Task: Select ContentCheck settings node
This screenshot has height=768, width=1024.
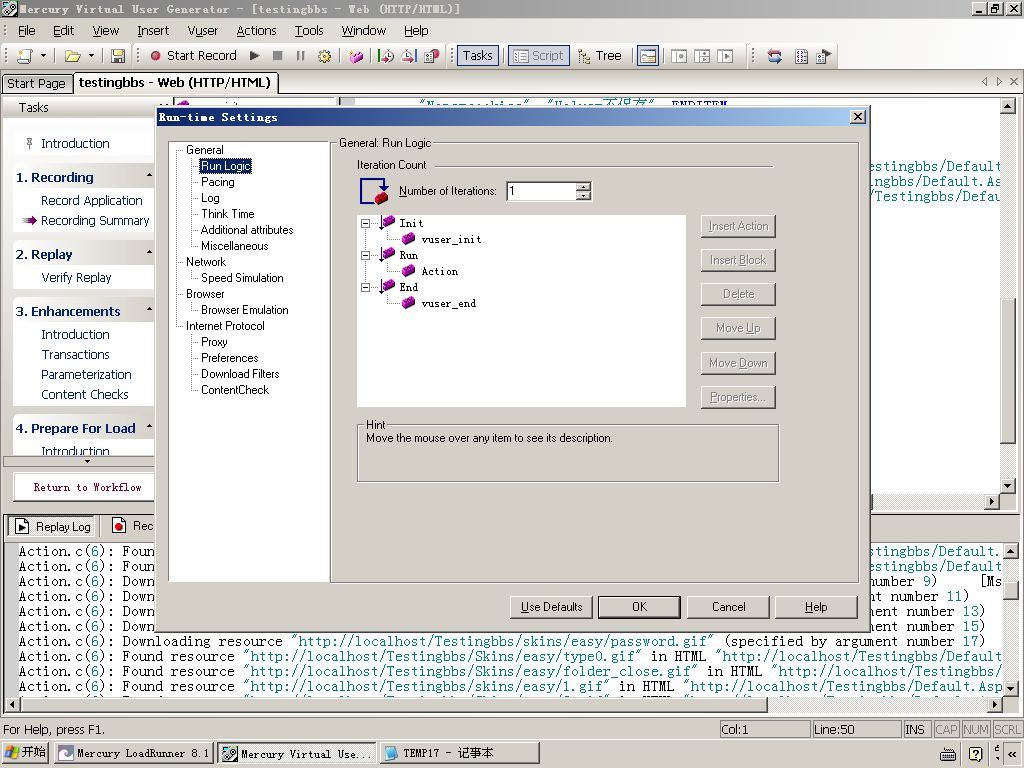Action: point(234,390)
